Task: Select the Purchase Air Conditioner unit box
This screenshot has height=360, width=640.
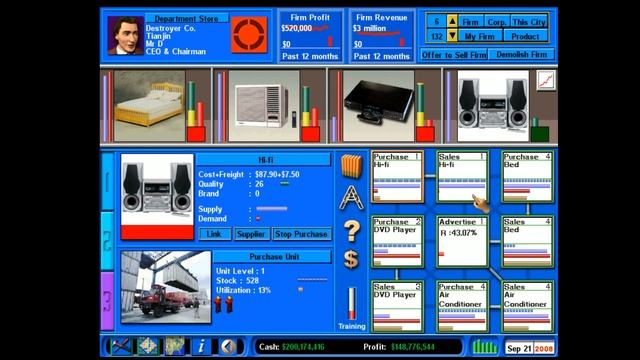Action: point(462,307)
